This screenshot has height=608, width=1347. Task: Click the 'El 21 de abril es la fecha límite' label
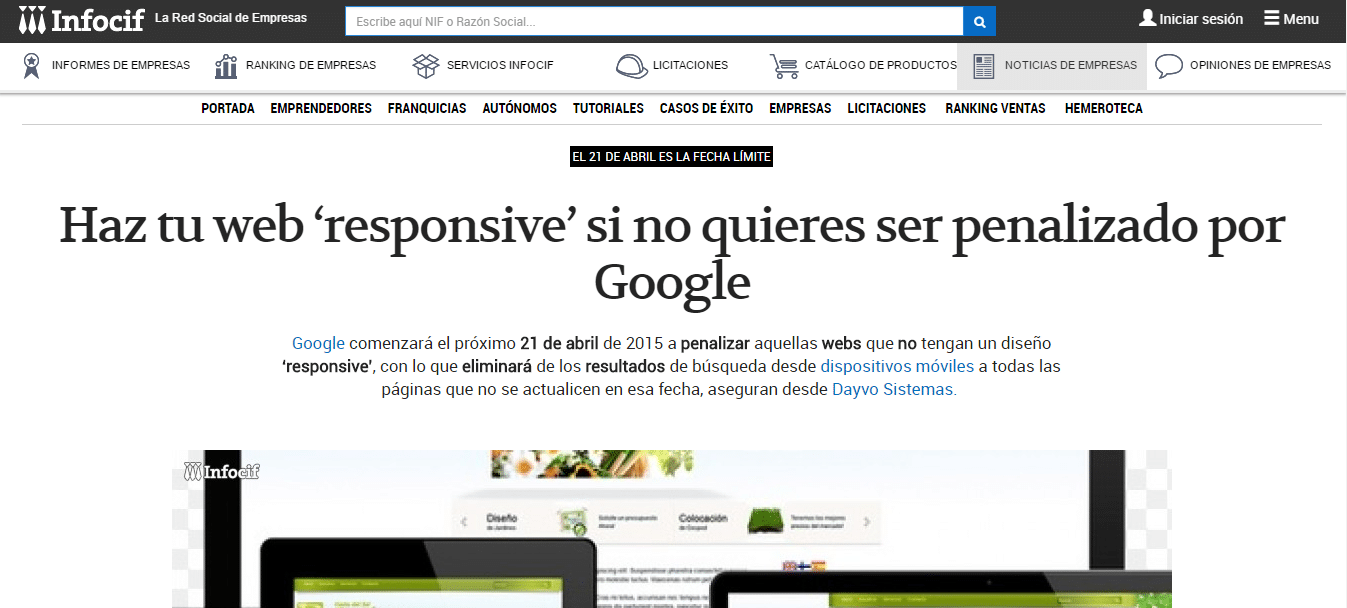(672, 157)
